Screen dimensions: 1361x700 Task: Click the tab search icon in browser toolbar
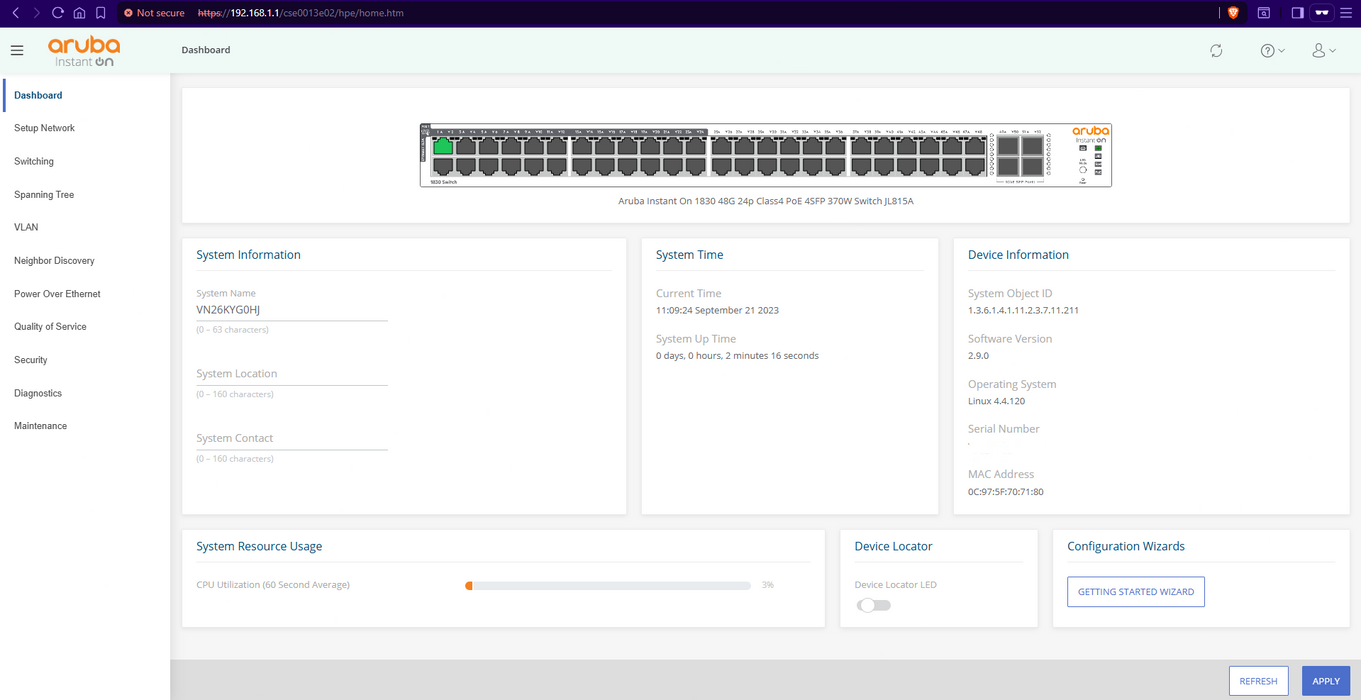1264,13
